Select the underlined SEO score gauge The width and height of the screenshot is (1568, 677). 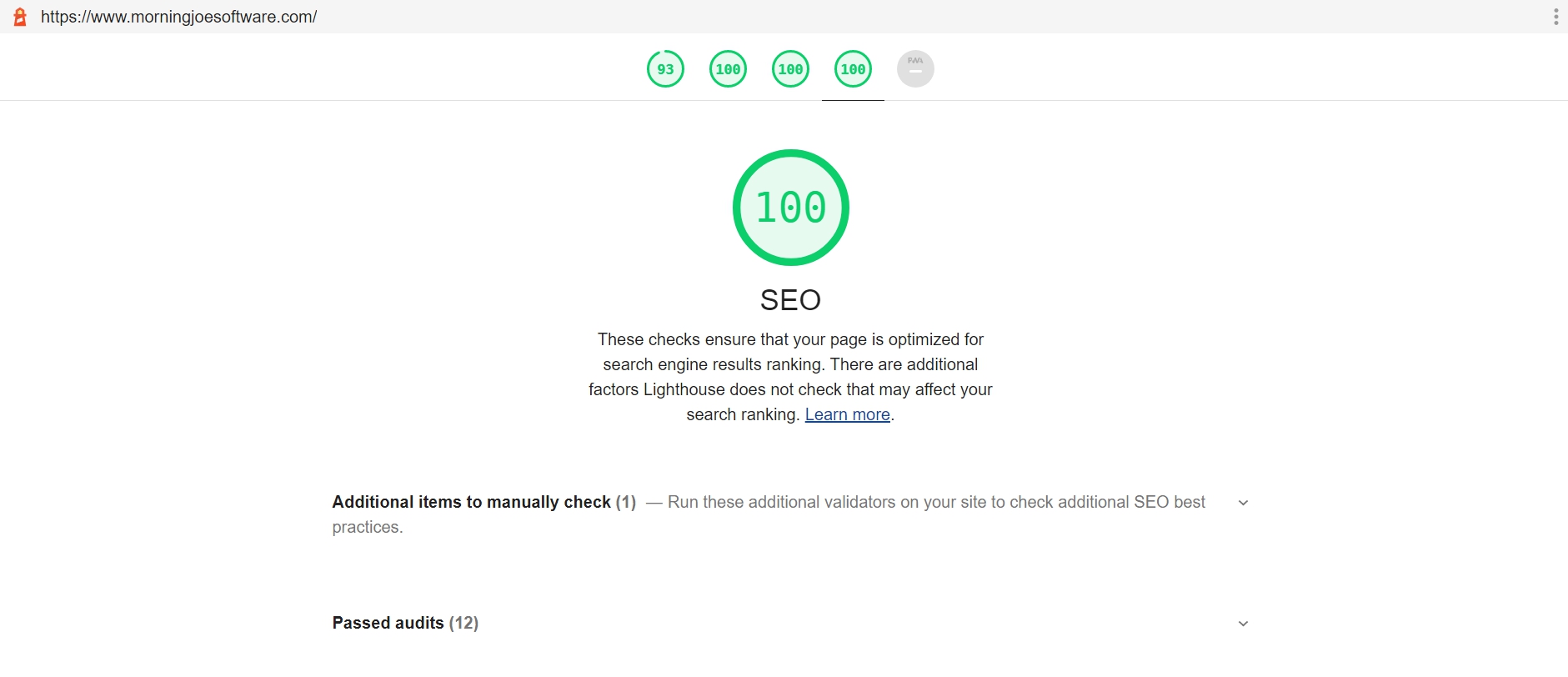coord(853,69)
